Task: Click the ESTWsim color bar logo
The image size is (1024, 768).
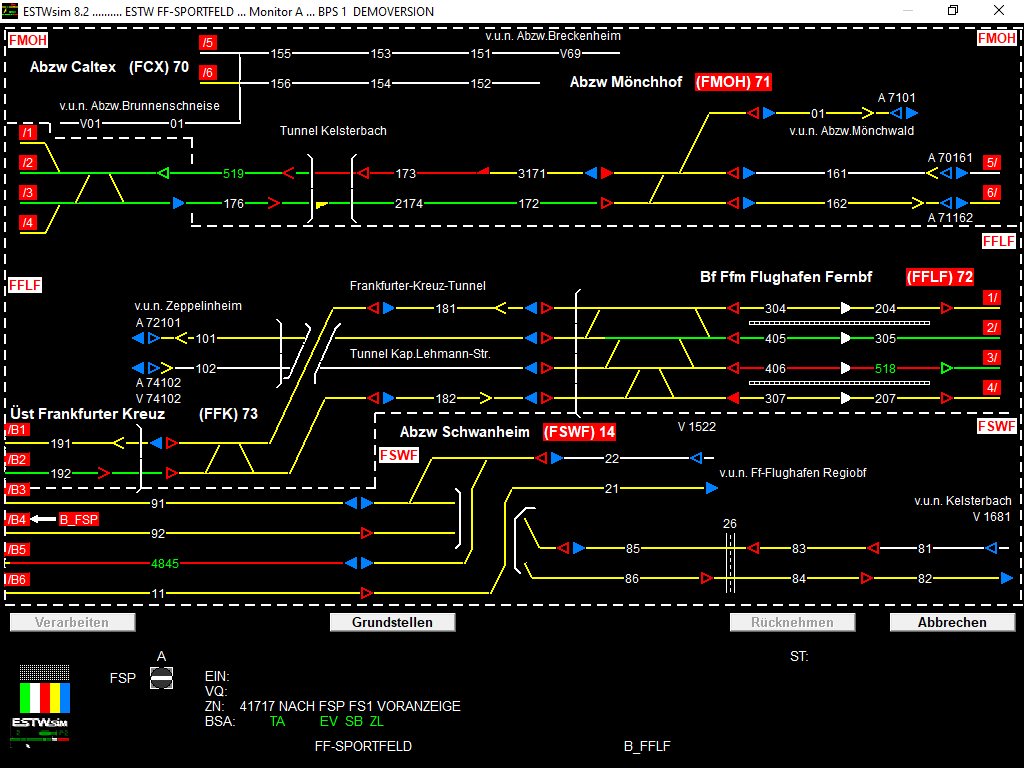Action: (42, 699)
